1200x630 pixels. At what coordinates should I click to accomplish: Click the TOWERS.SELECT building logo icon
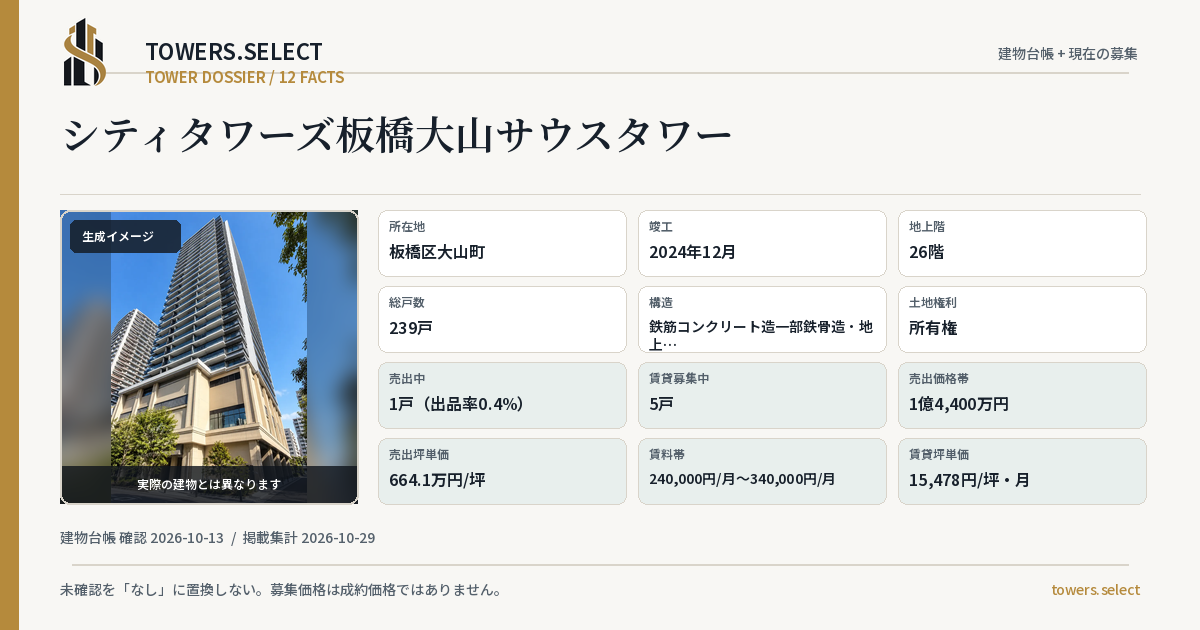[85, 52]
